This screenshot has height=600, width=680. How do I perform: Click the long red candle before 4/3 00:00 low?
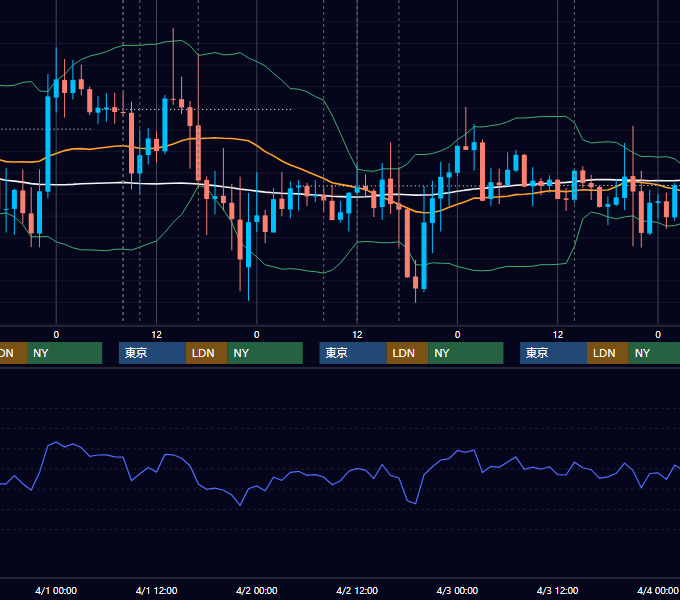coord(407,243)
